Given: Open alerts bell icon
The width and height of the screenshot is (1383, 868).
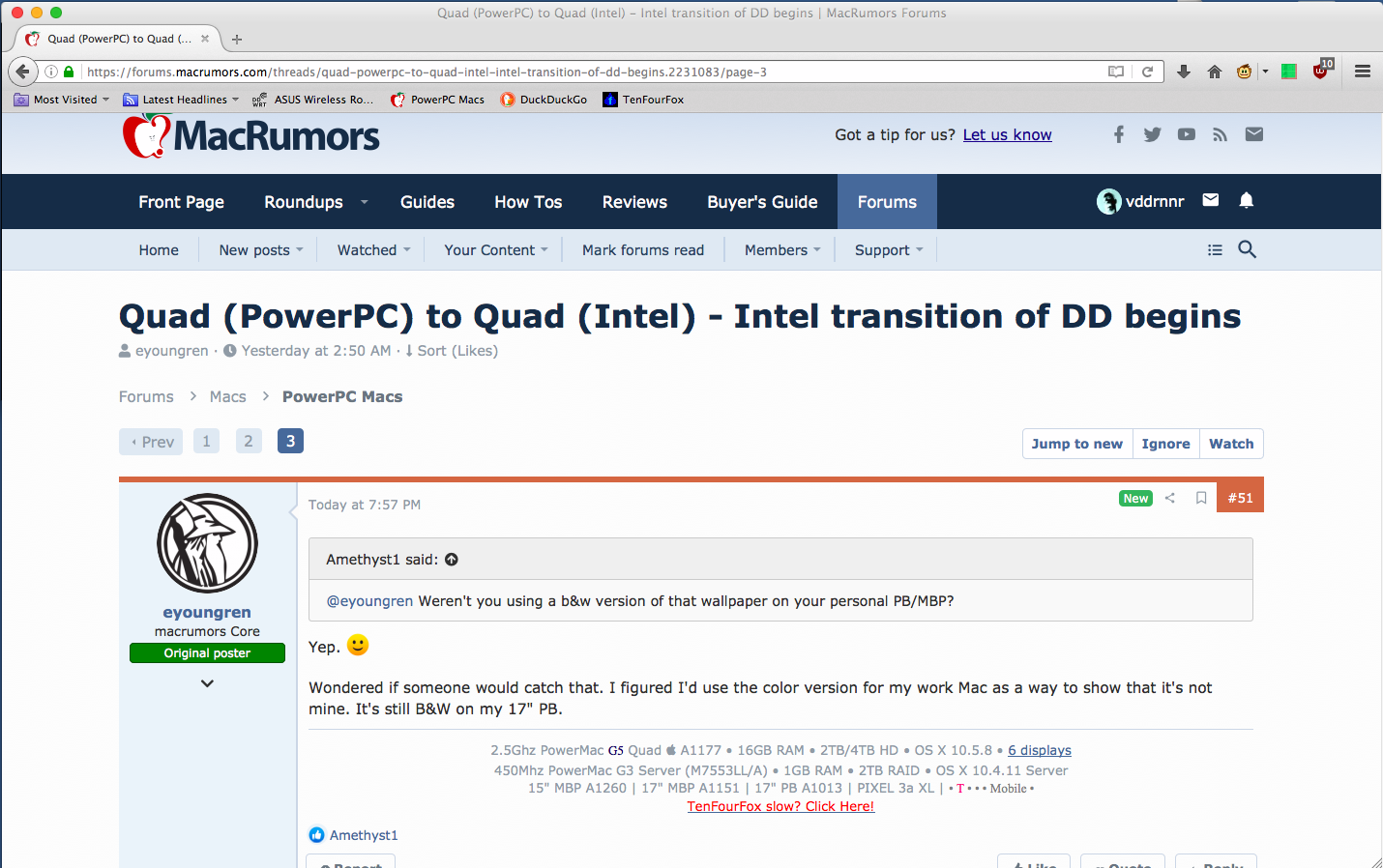Looking at the screenshot, I should tap(1247, 200).
